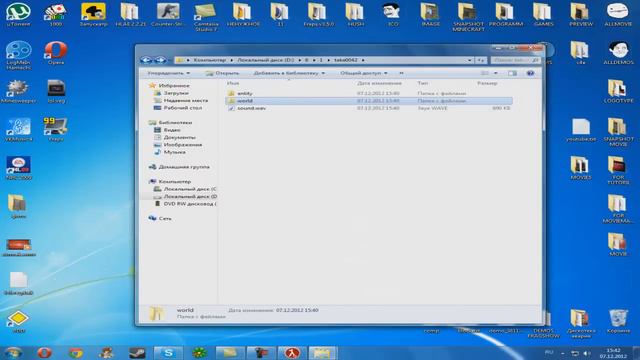Open the LOGOTYPE desktop folder
Viewport: 640px width, 360px height.
click(618, 91)
